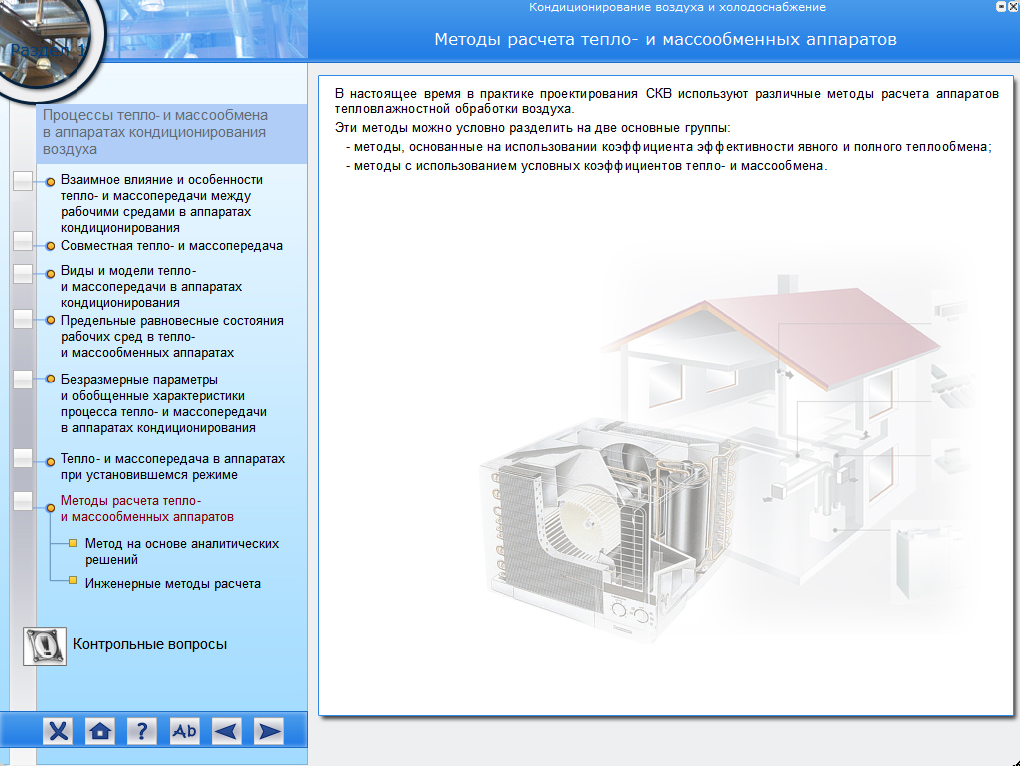Toggle marker box beside Совместная тепло- и массопередача
Image resolution: width=1020 pixels, height=766 pixels.
tap(24, 242)
